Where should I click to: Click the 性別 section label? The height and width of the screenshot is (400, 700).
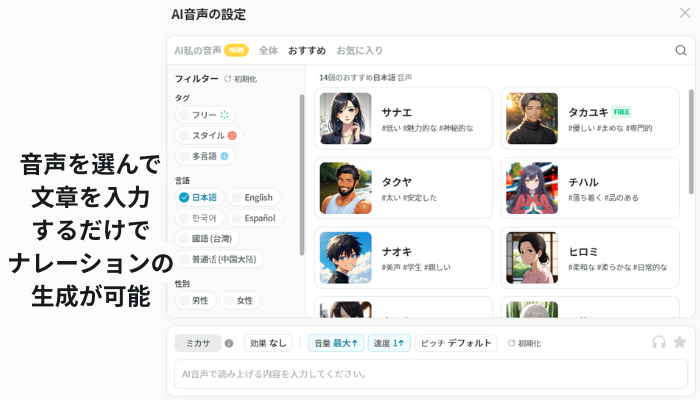[x=182, y=284]
